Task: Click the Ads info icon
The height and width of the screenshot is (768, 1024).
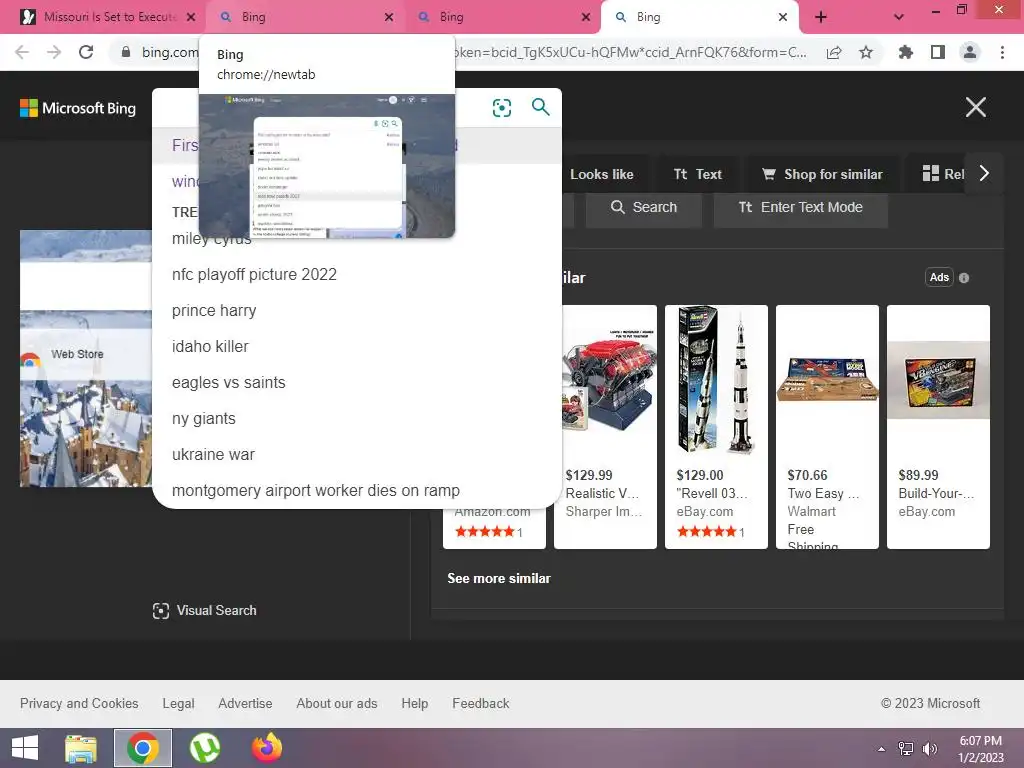Action: [964, 278]
